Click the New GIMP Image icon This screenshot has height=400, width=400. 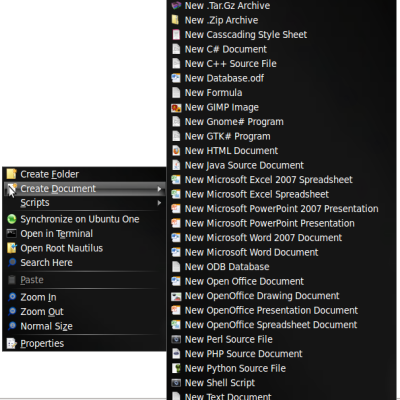coord(176,107)
